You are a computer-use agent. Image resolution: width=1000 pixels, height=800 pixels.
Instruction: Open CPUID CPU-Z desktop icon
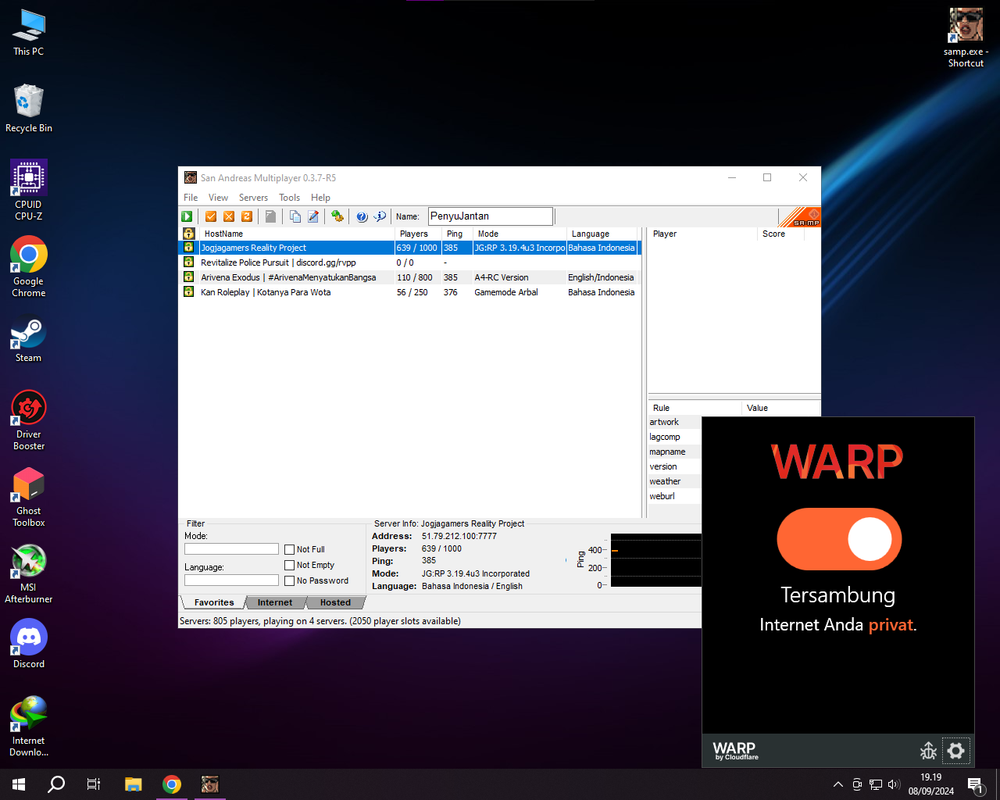pyautogui.click(x=29, y=190)
